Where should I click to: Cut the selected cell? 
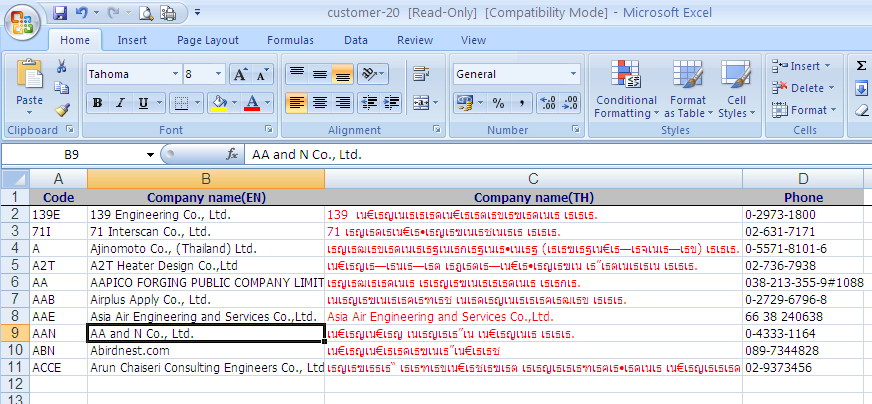pyautogui.click(x=62, y=66)
